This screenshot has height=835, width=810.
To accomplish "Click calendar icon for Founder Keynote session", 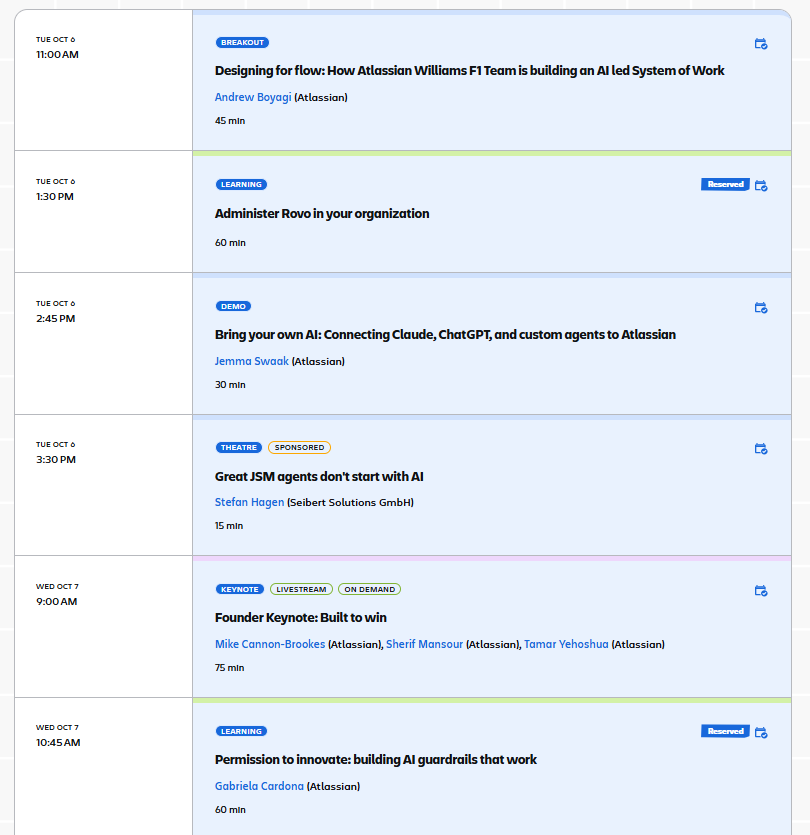I will (x=761, y=590).
